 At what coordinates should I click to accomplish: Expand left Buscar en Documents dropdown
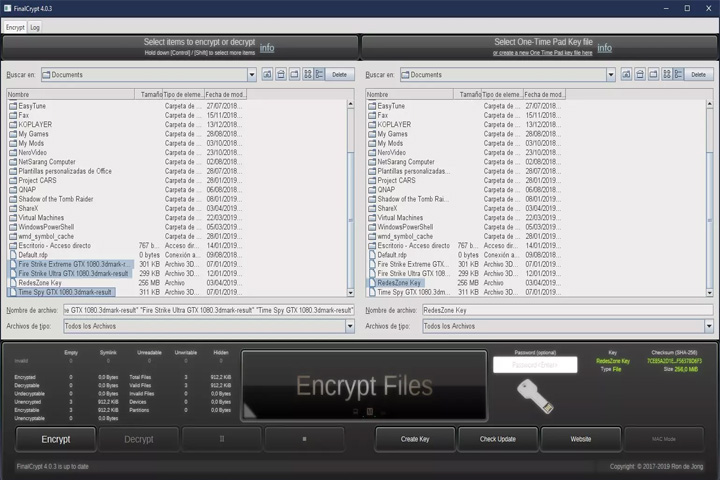[252, 74]
